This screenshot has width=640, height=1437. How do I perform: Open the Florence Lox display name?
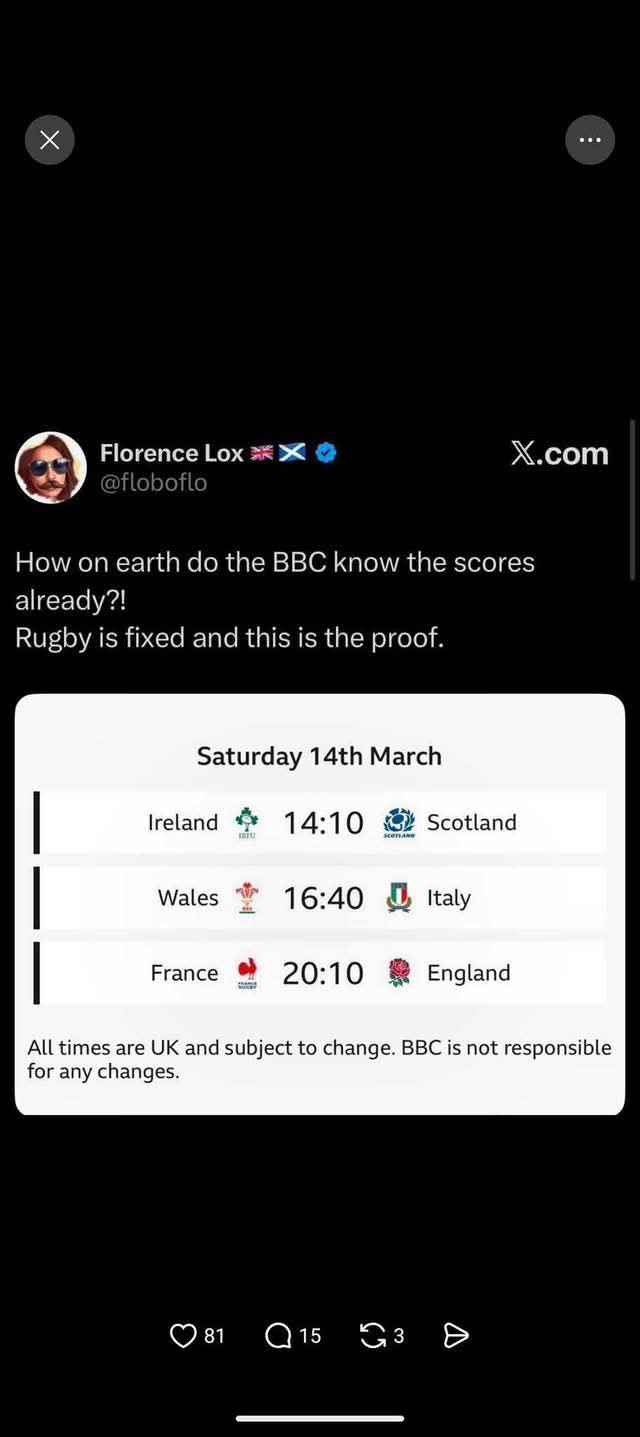coord(171,453)
